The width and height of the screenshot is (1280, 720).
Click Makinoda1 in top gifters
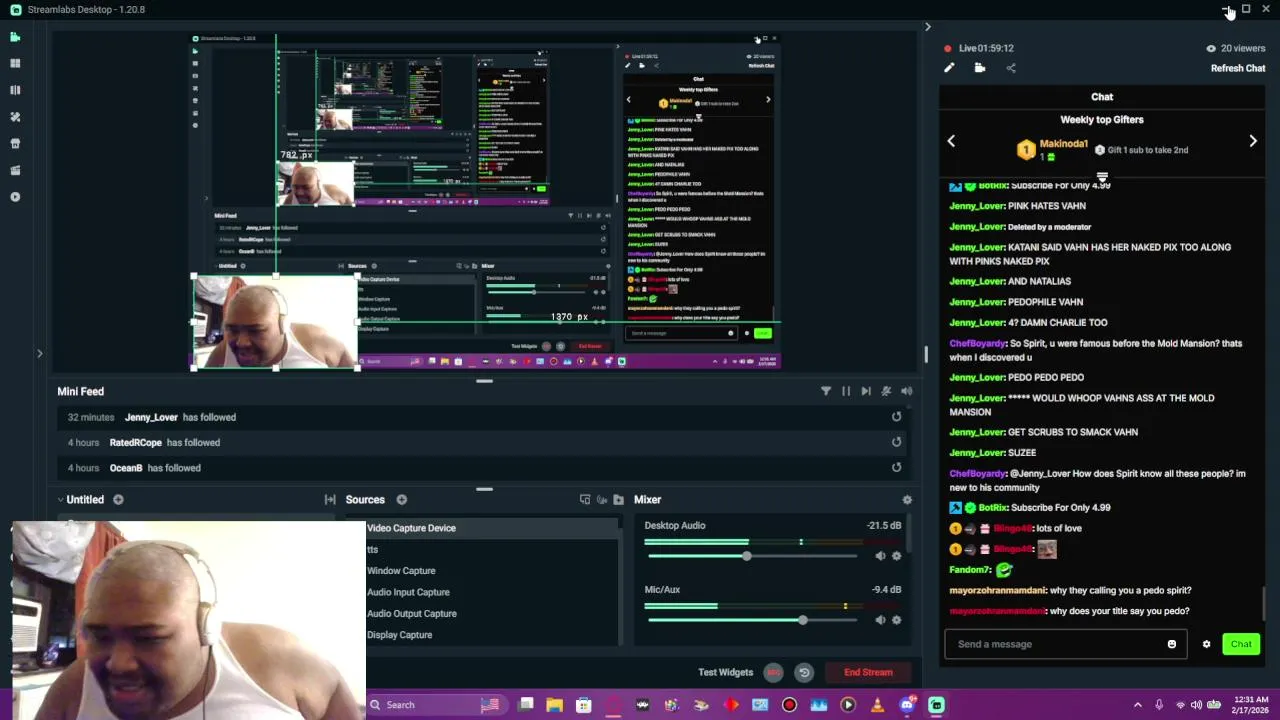1063,144
